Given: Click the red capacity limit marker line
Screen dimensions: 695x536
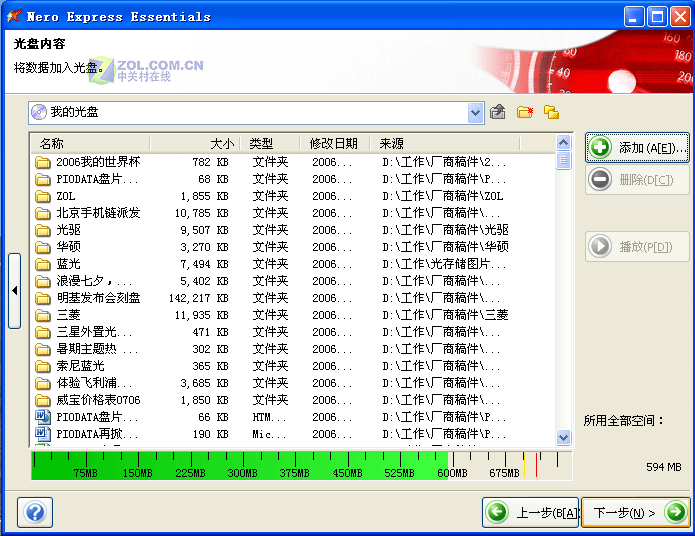Looking at the screenshot, I should pos(536,465).
